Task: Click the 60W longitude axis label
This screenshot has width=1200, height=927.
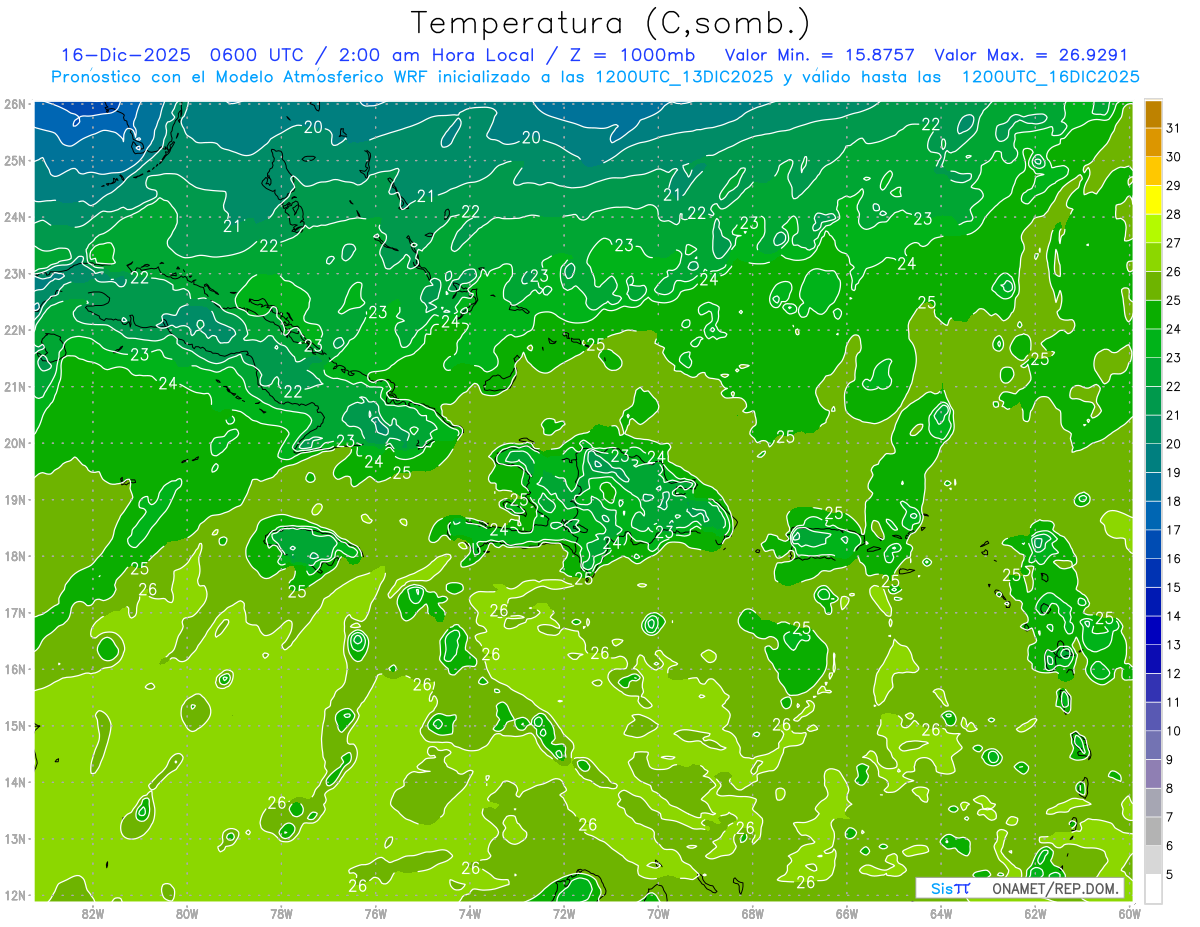Action: coord(1129,913)
